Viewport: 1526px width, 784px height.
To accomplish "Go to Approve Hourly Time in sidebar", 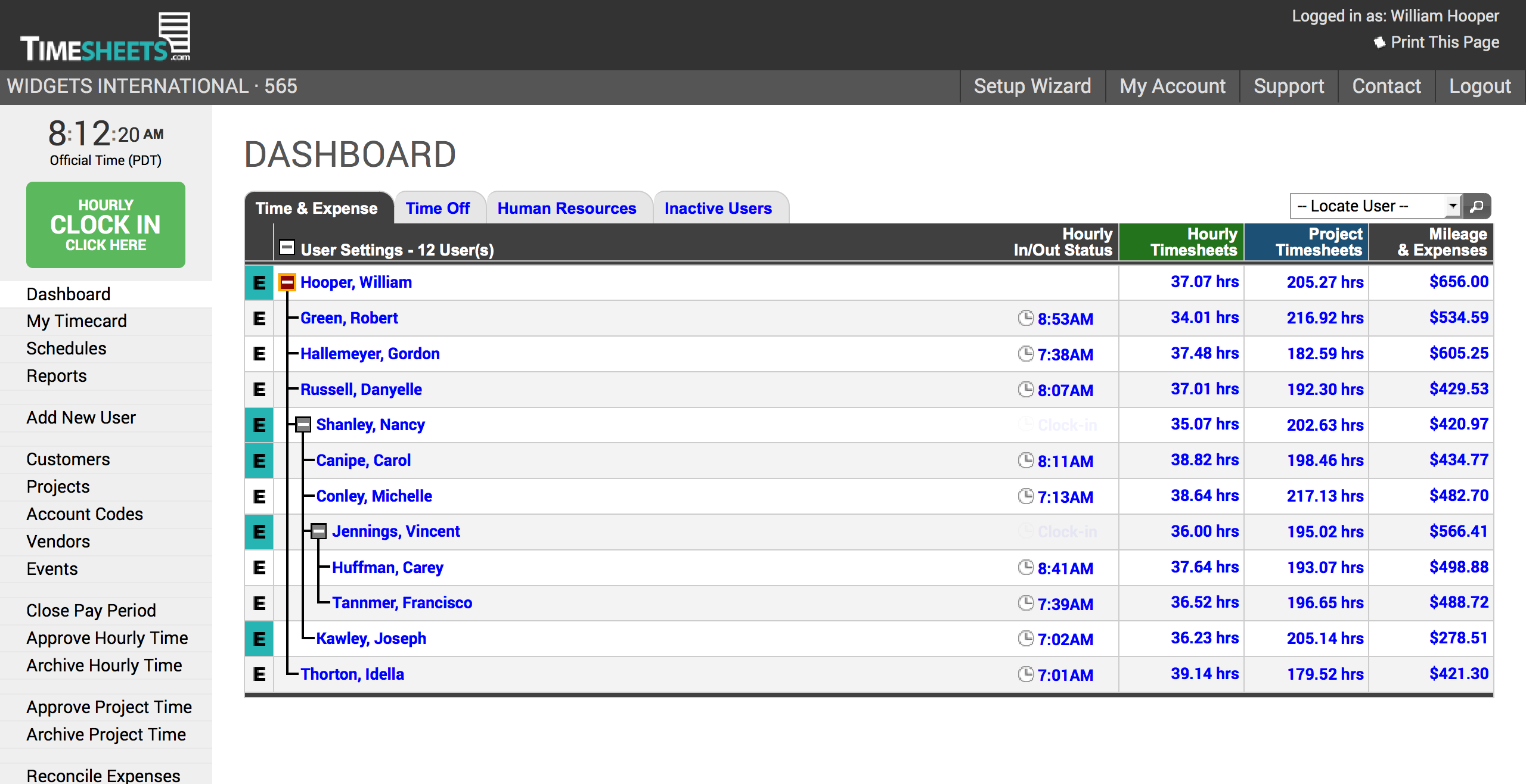I will pyautogui.click(x=107, y=638).
